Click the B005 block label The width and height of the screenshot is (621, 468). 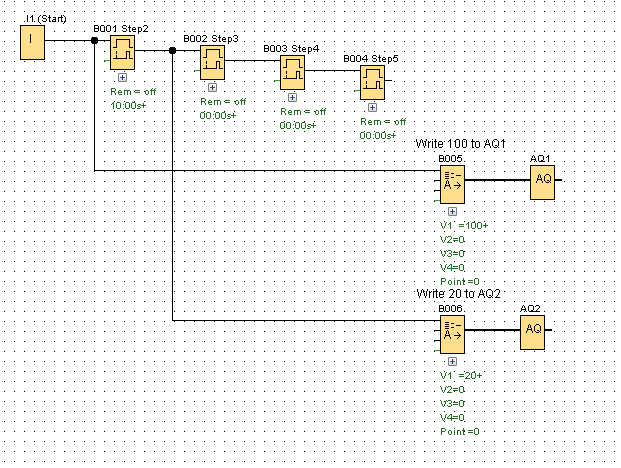pyautogui.click(x=450, y=159)
